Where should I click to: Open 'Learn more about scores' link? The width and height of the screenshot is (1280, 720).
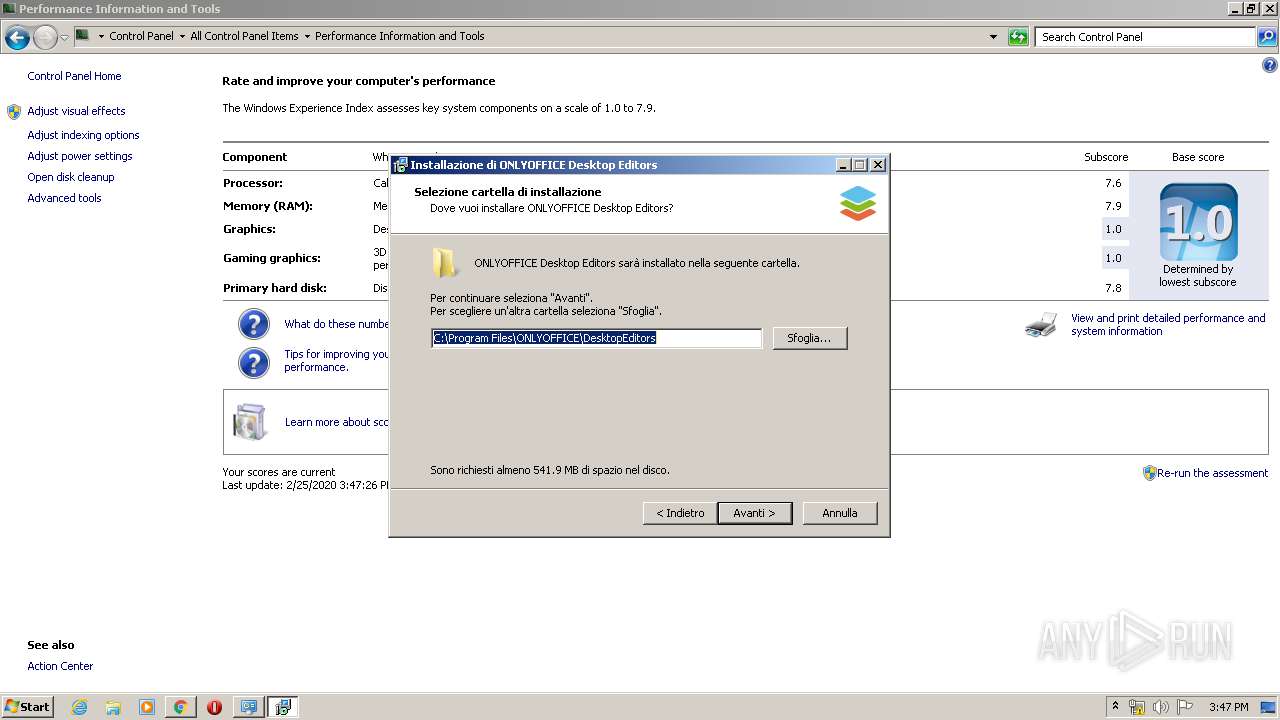tap(337, 422)
